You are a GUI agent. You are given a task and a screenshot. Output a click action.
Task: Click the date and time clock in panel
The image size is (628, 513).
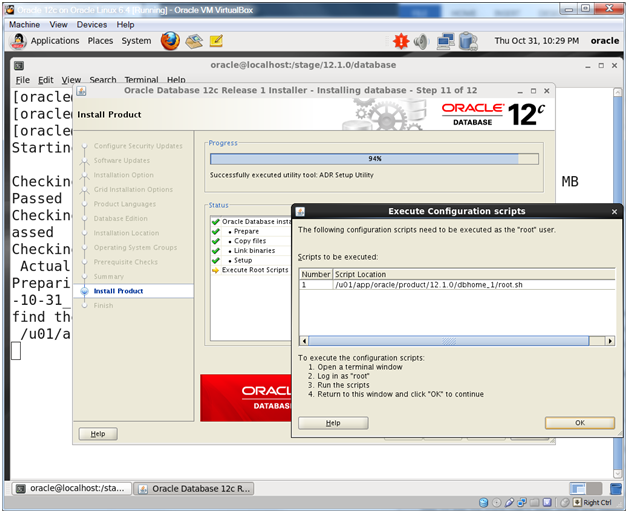click(537, 41)
